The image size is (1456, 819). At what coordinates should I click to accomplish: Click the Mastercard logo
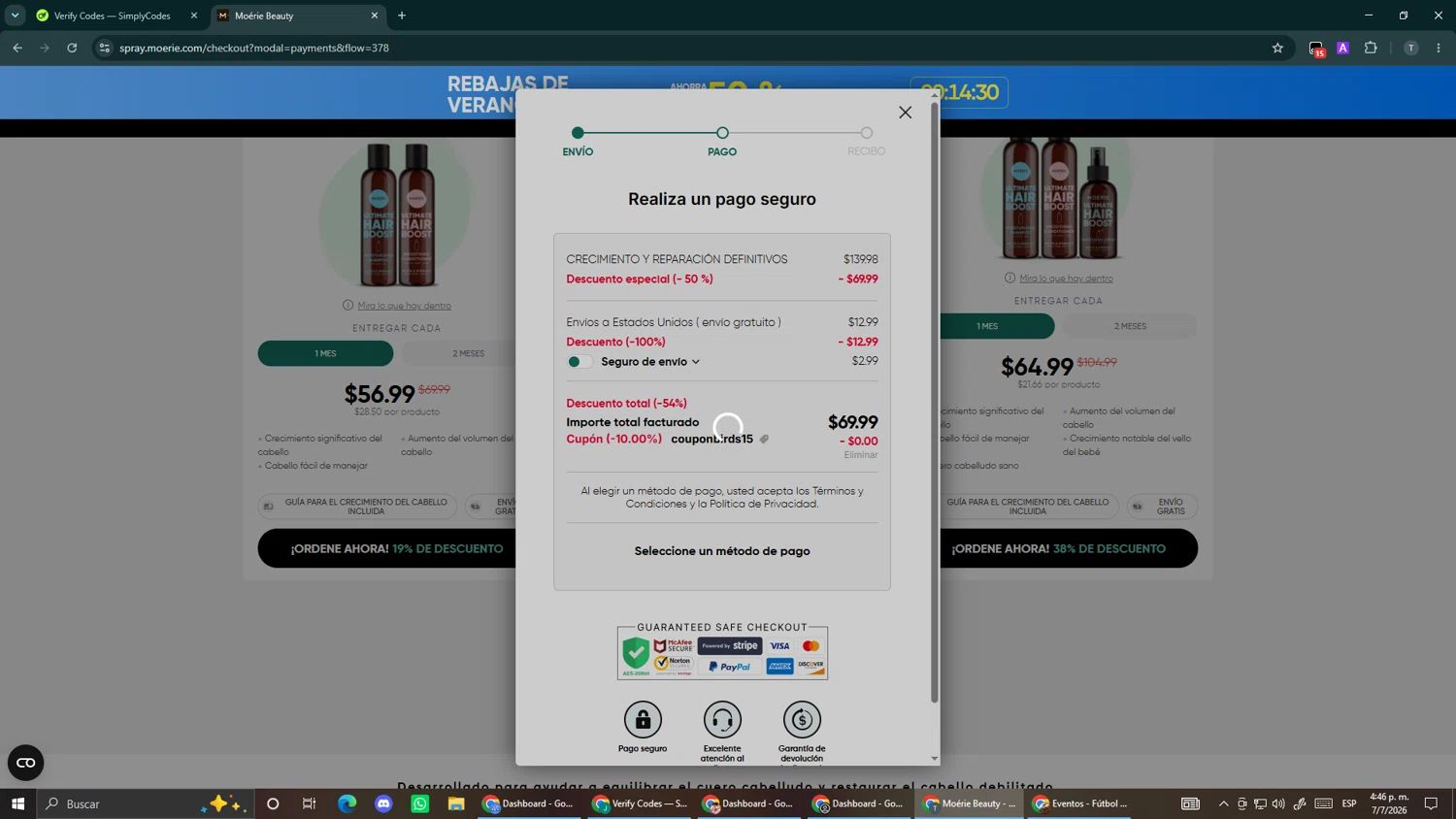click(x=811, y=646)
